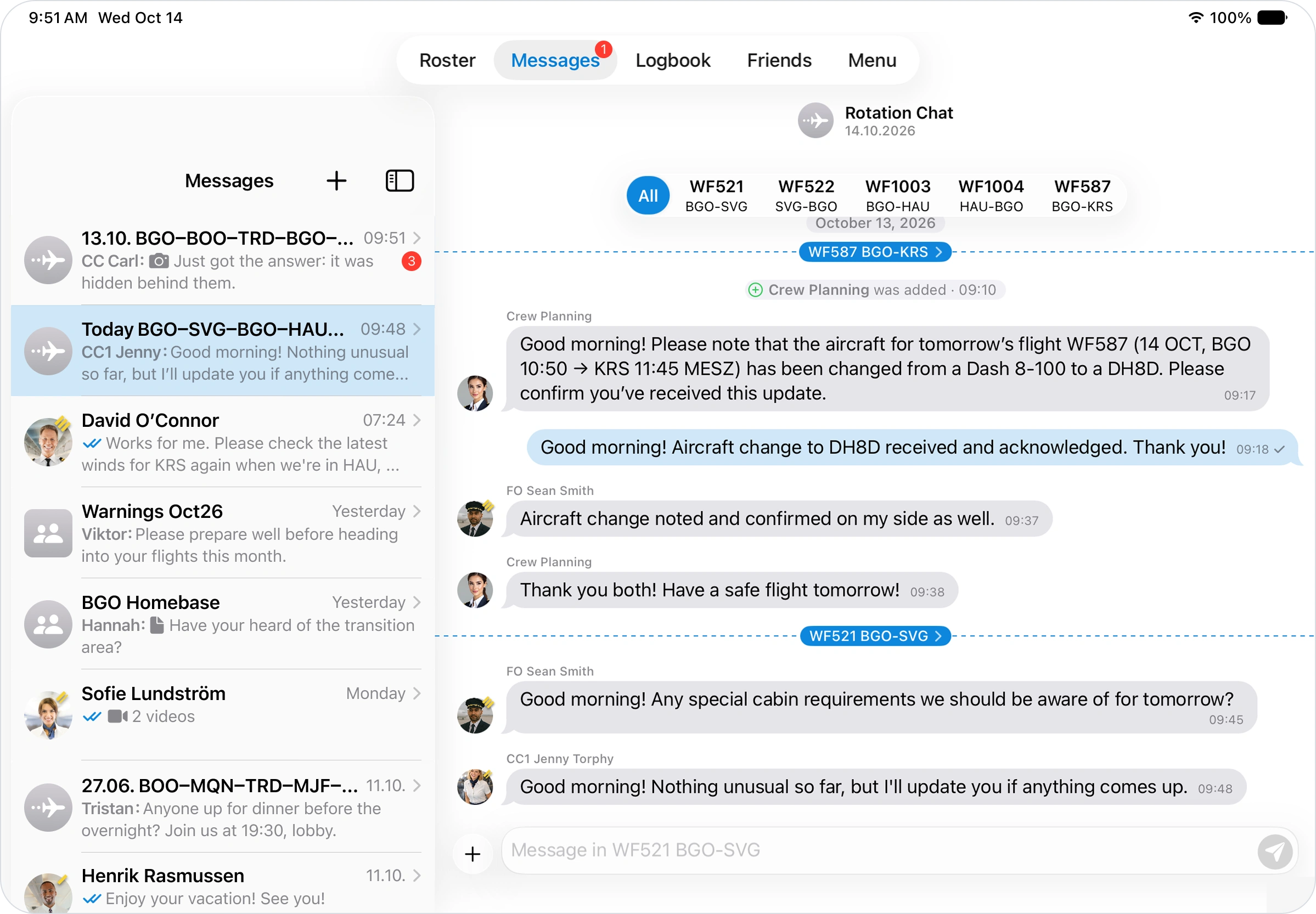Open the Menu tab
The image size is (1316, 914).
point(872,60)
